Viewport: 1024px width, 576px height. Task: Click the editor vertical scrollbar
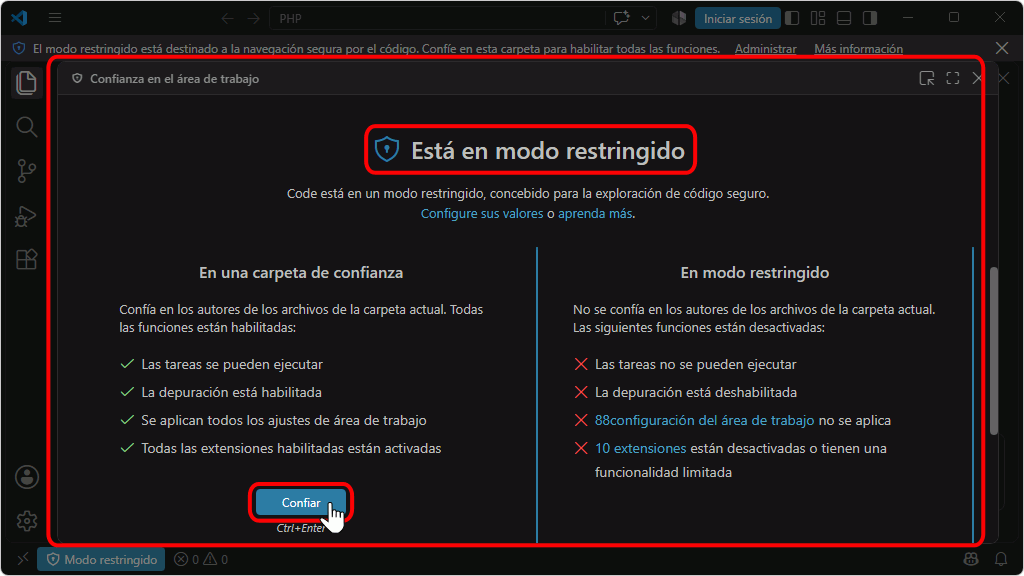pos(993,351)
